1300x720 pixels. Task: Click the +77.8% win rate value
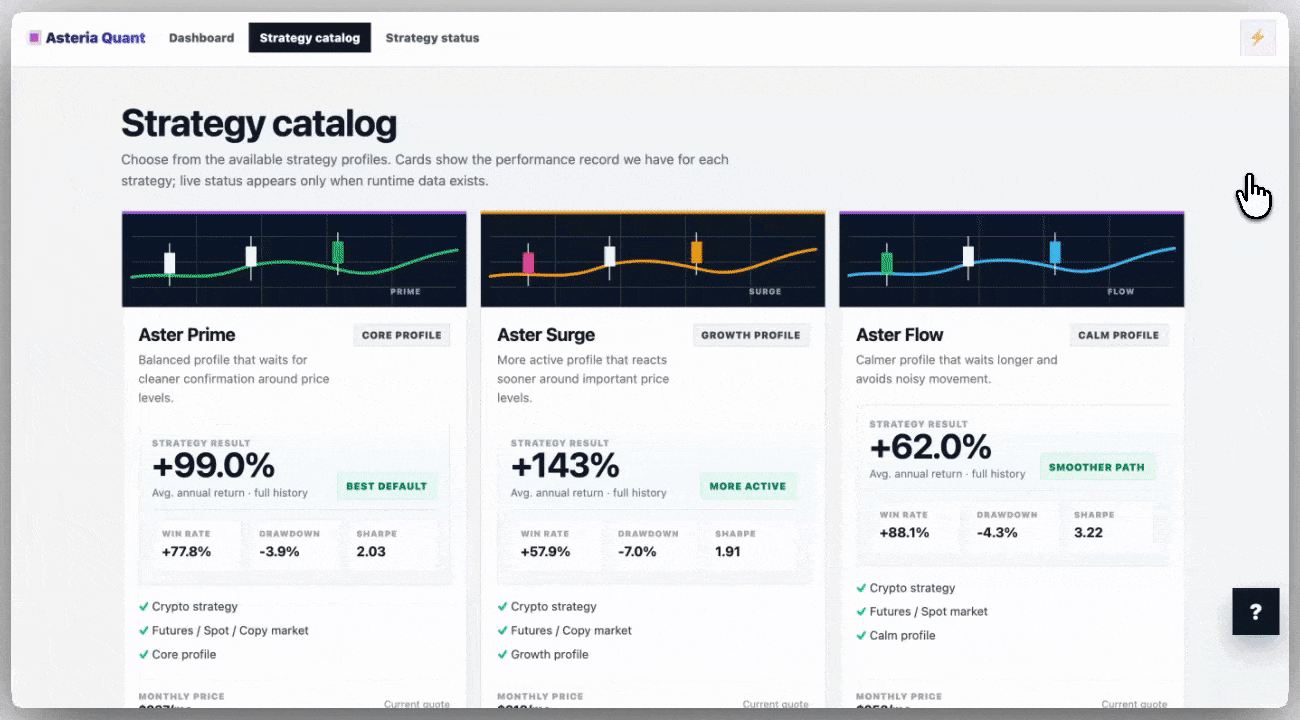[186, 551]
